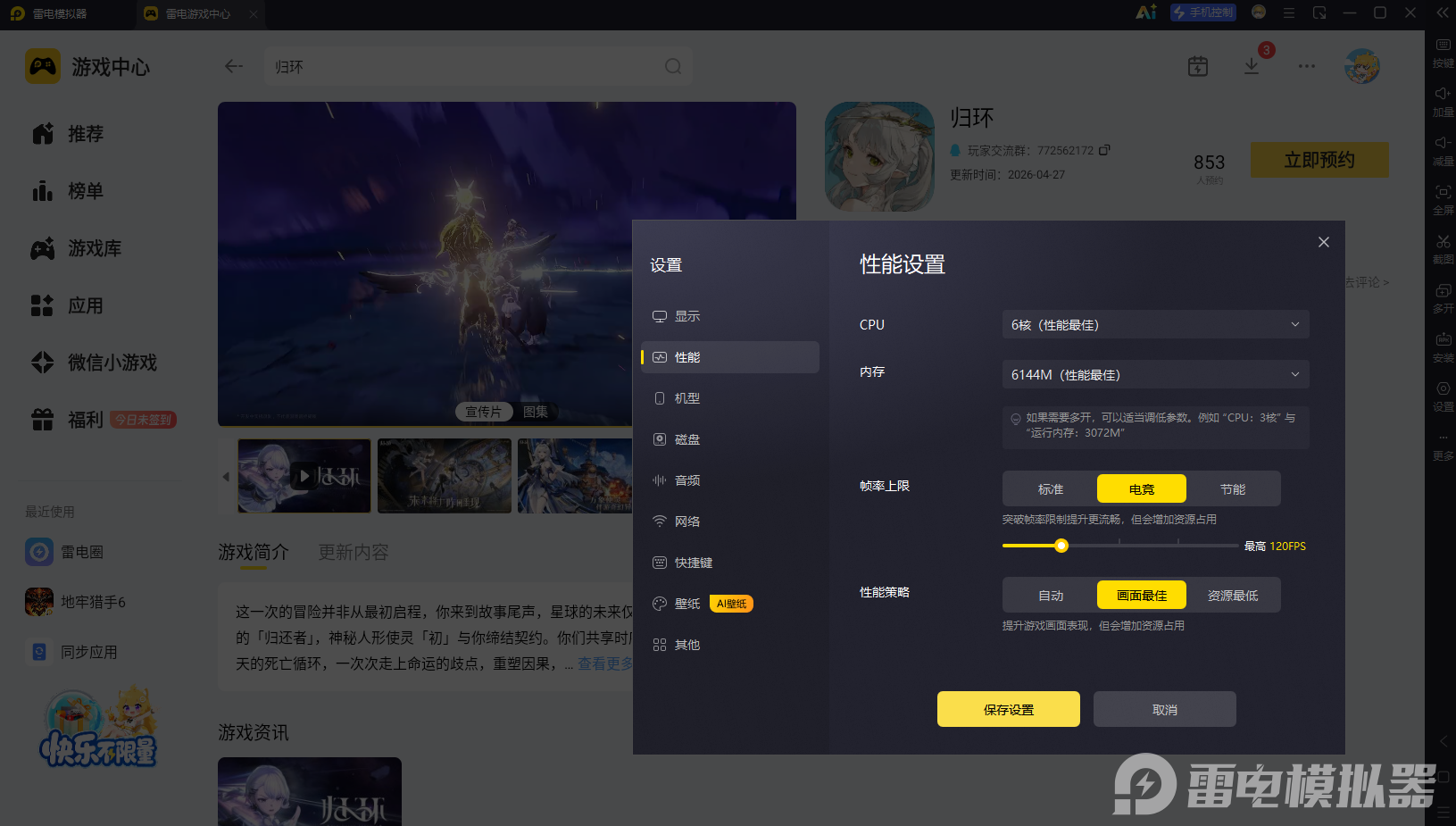Open 微信小游戏 in sidebar
Screen dimensions: 1456x826
95,363
